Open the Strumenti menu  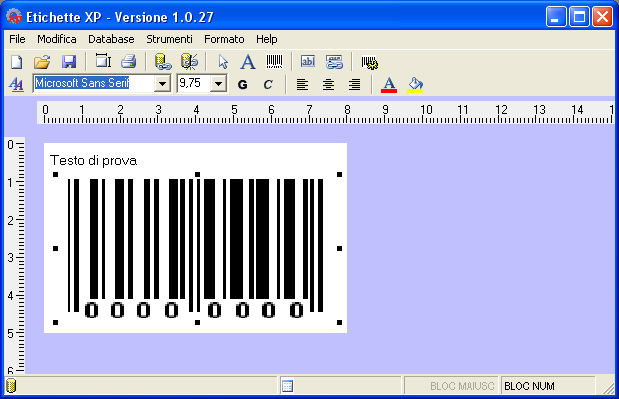point(169,39)
